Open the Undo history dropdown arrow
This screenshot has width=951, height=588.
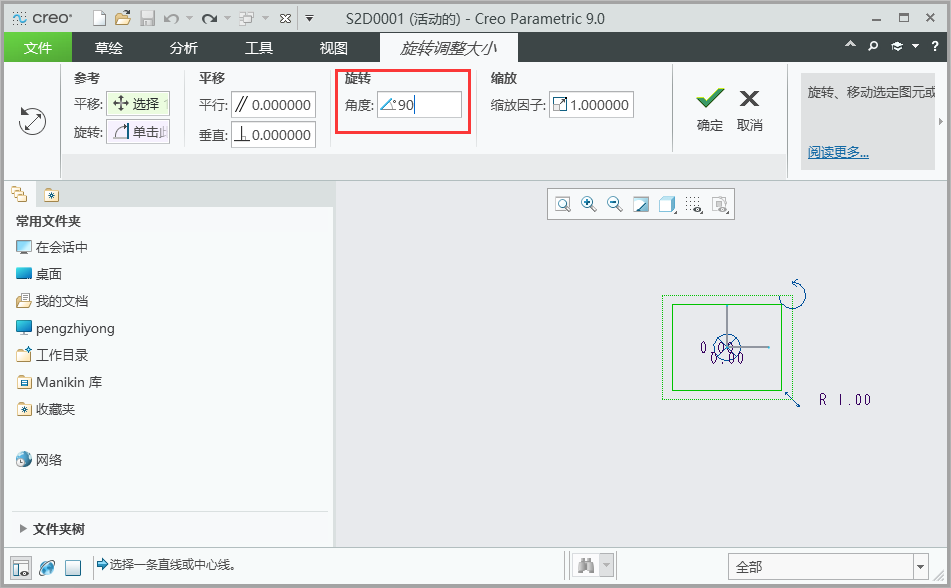[x=189, y=19]
